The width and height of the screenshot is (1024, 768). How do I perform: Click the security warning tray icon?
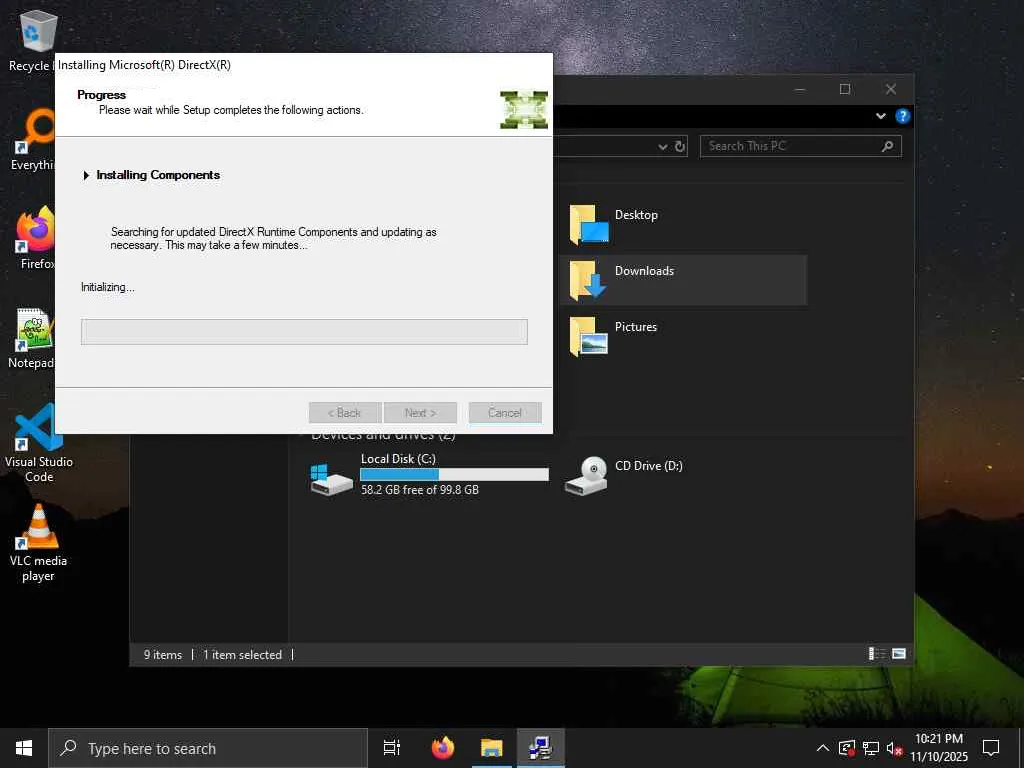pos(846,748)
